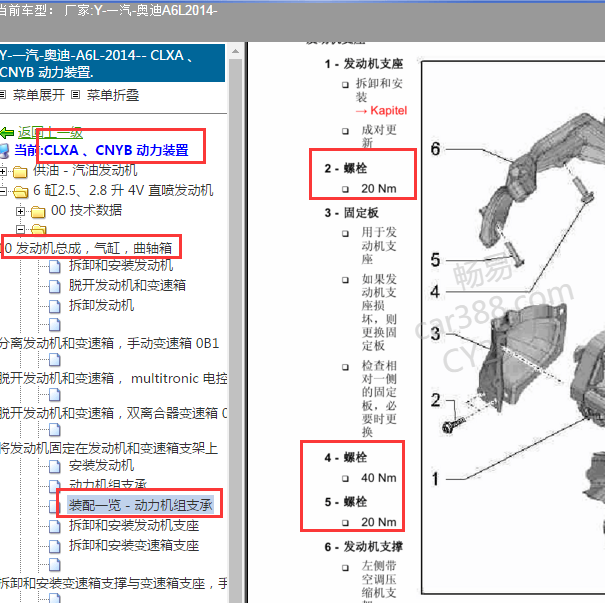
Task: Open 安装发动机 document
Action: pyautogui.click(x=101, y=465)
